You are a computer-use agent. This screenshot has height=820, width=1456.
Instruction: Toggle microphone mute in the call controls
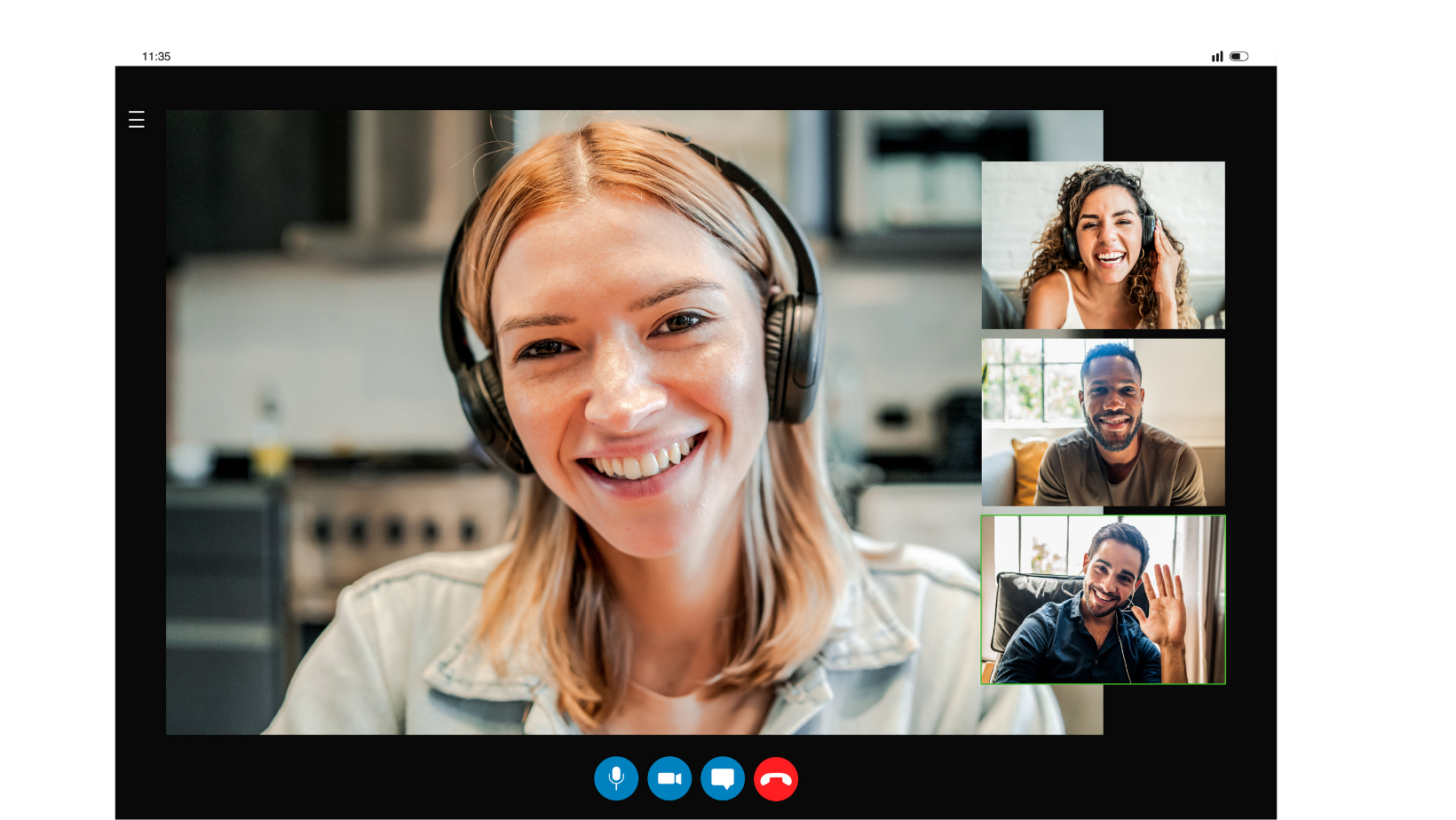pos(616,778)
